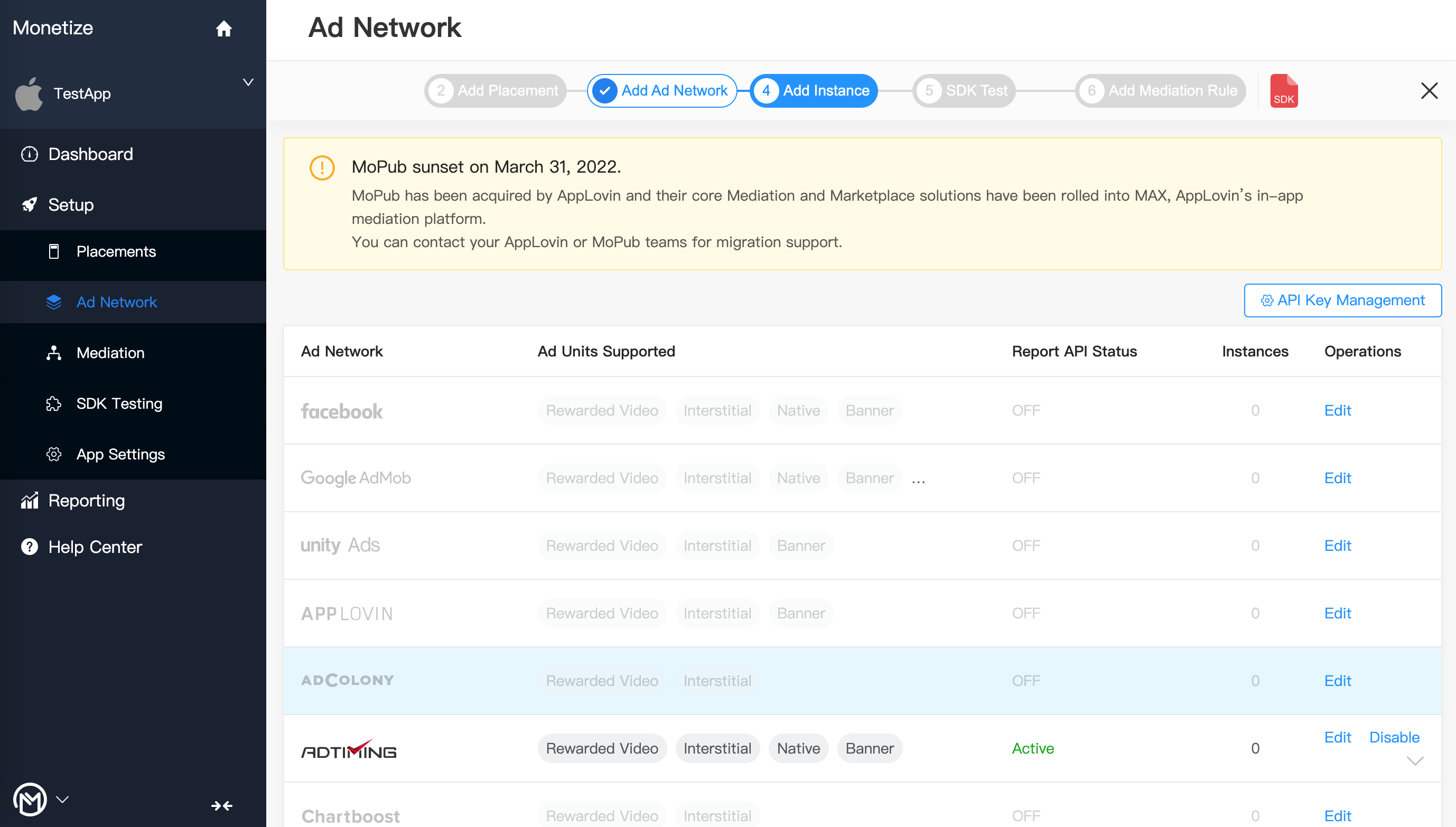Click AdTiming Rewarded Video tag

602,748
